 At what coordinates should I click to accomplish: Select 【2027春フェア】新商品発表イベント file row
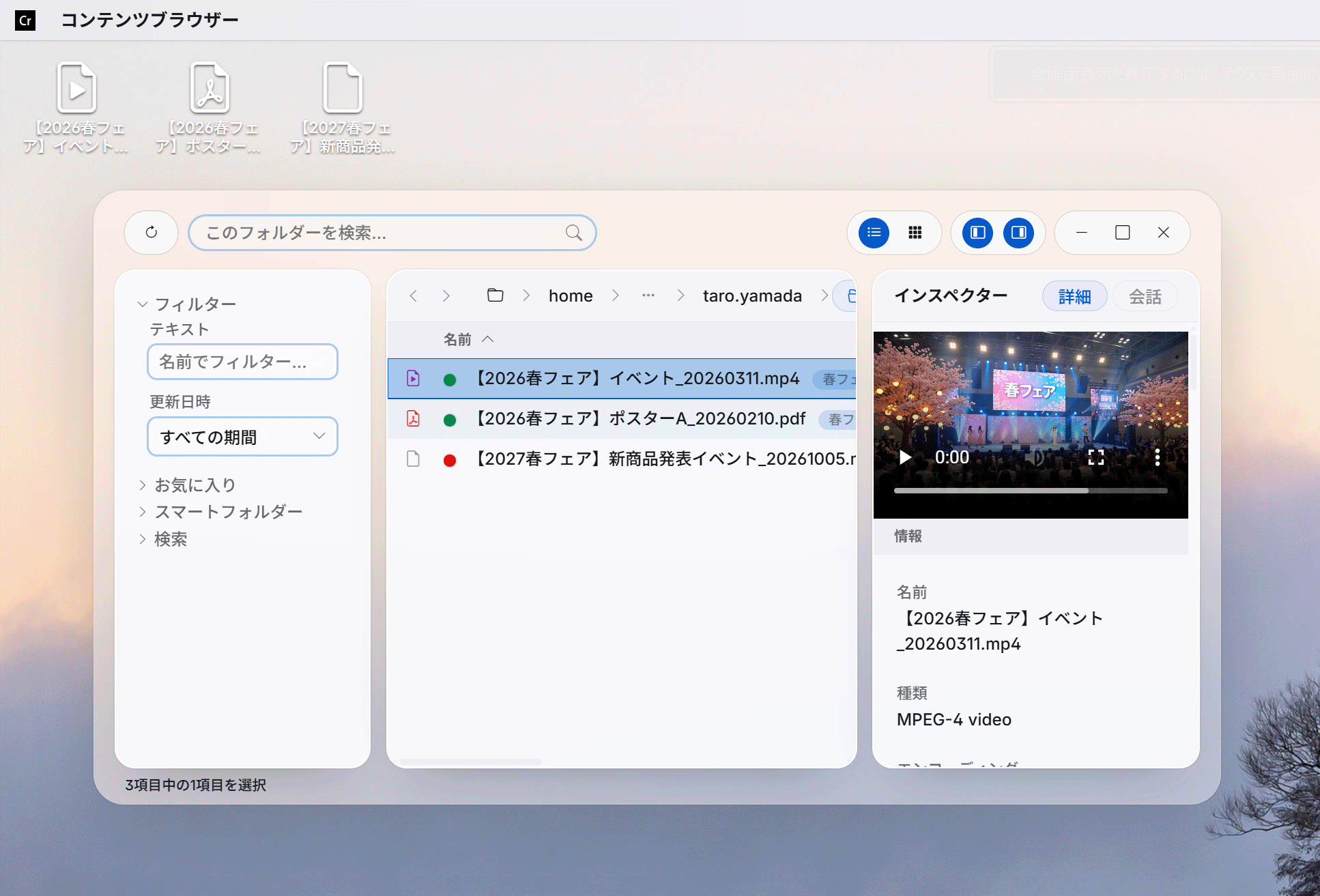(x=622, y=459)
